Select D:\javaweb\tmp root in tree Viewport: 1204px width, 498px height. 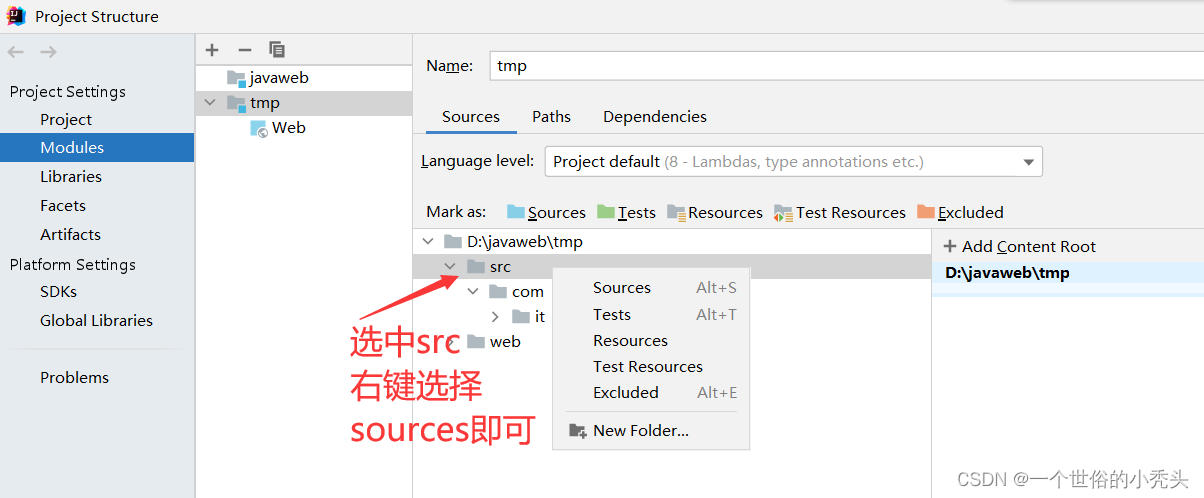672,241
